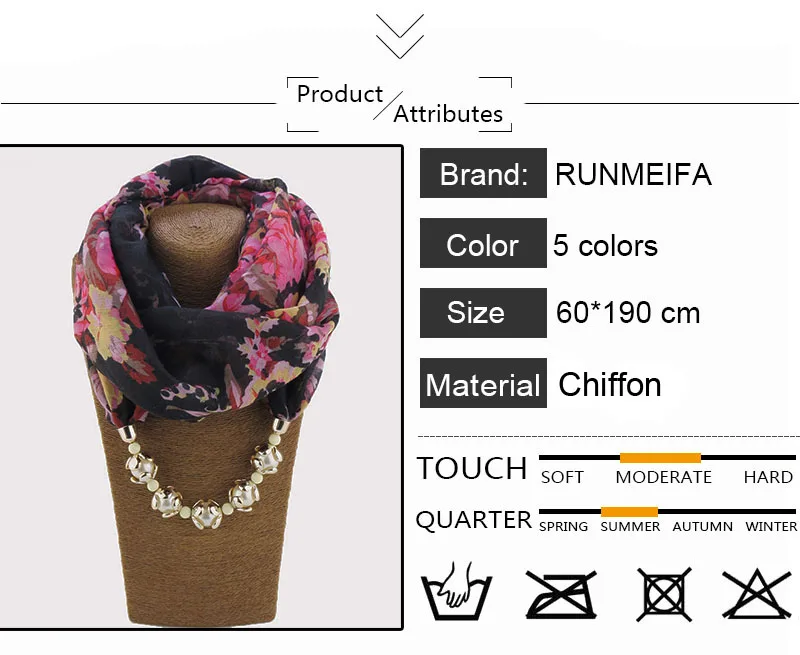This screenshot has width=800, height=655.
Task: Click the orange SUMMER quarter indicator bar
Action: [x=629, y=512]
